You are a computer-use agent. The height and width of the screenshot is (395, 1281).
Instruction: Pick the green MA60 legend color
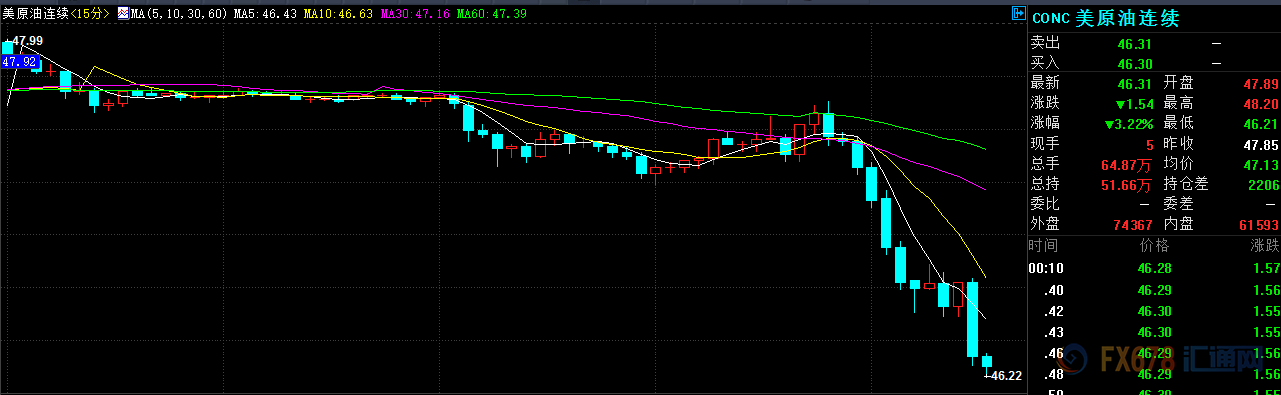tap(492, 15)
